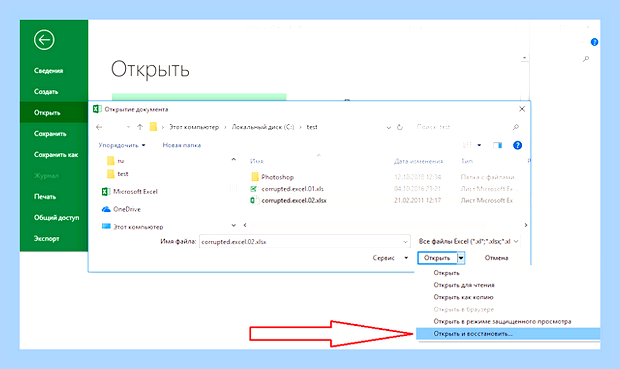Click the folder icon in the address bar
Image resolution: width=620 pixels, height=369 pixels.
153,127
